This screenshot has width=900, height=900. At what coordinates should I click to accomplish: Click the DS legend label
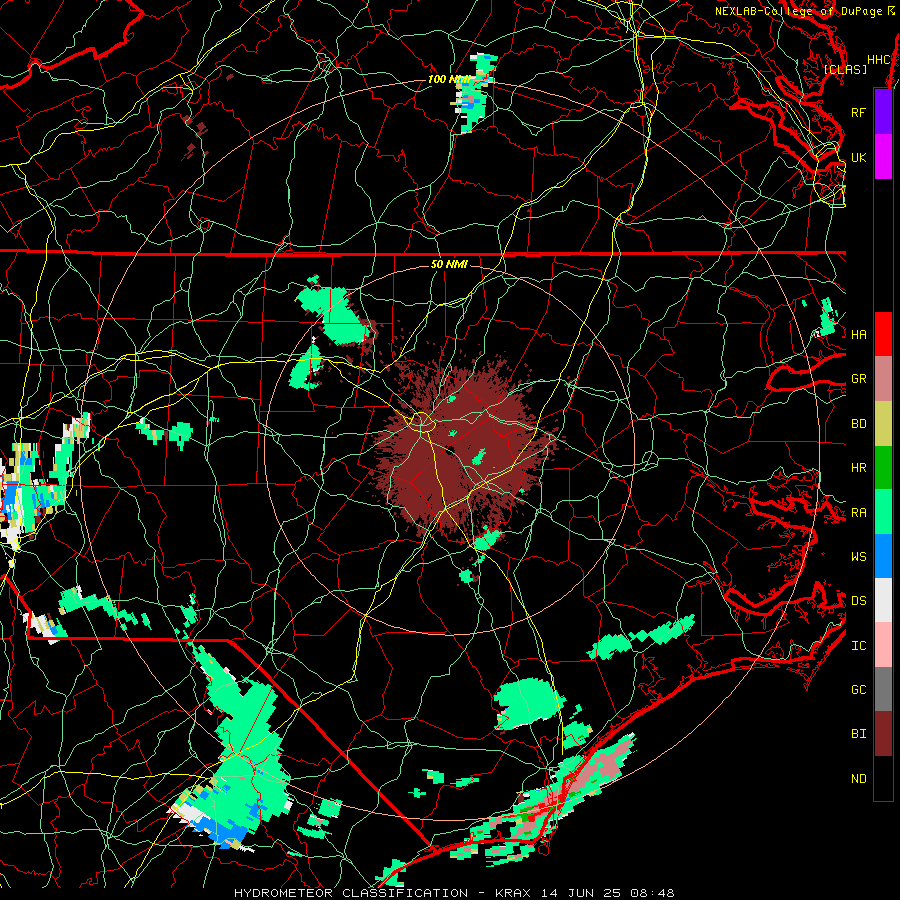858,601
